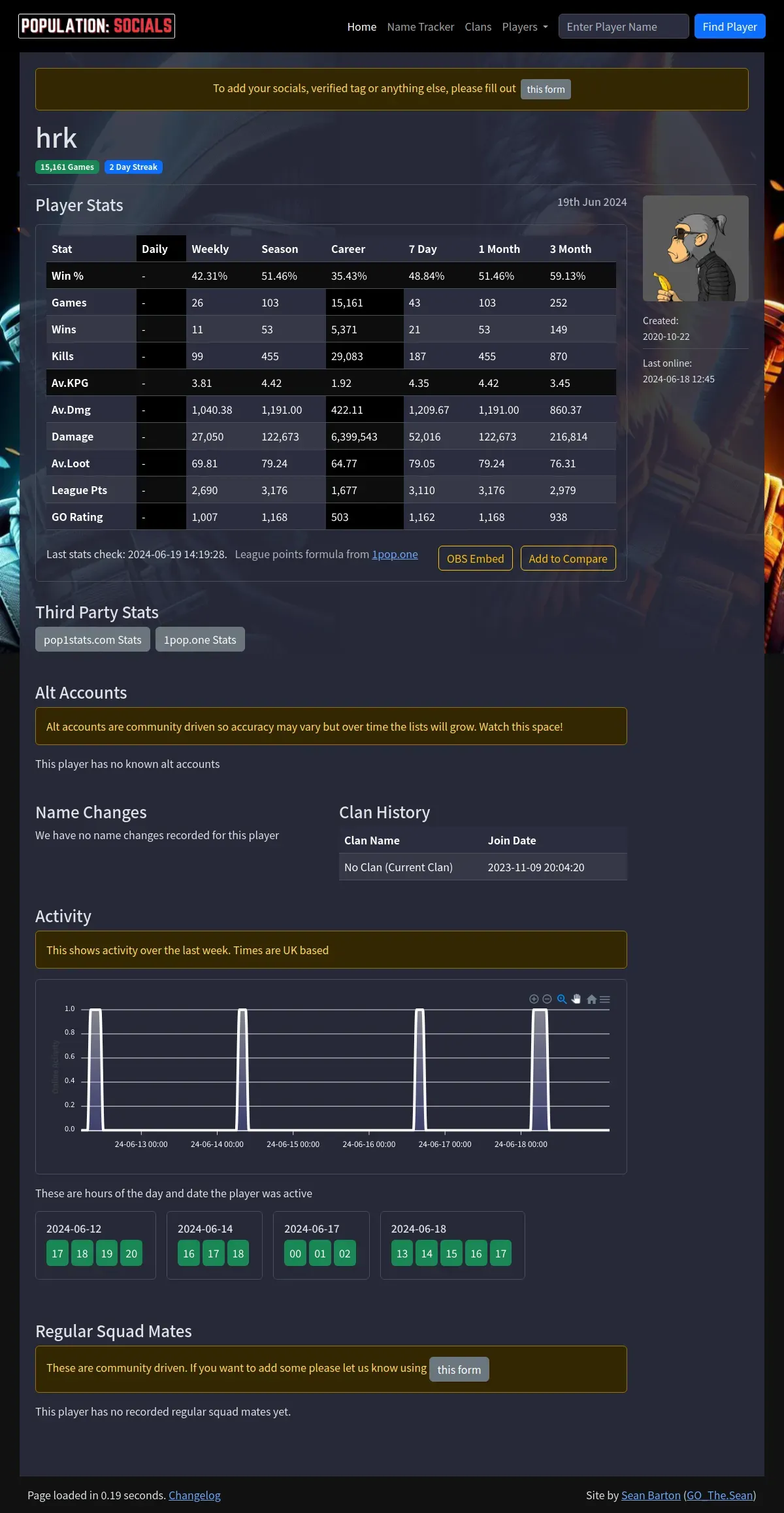Open the Changelog link in the footer

tap(195, 1495)
